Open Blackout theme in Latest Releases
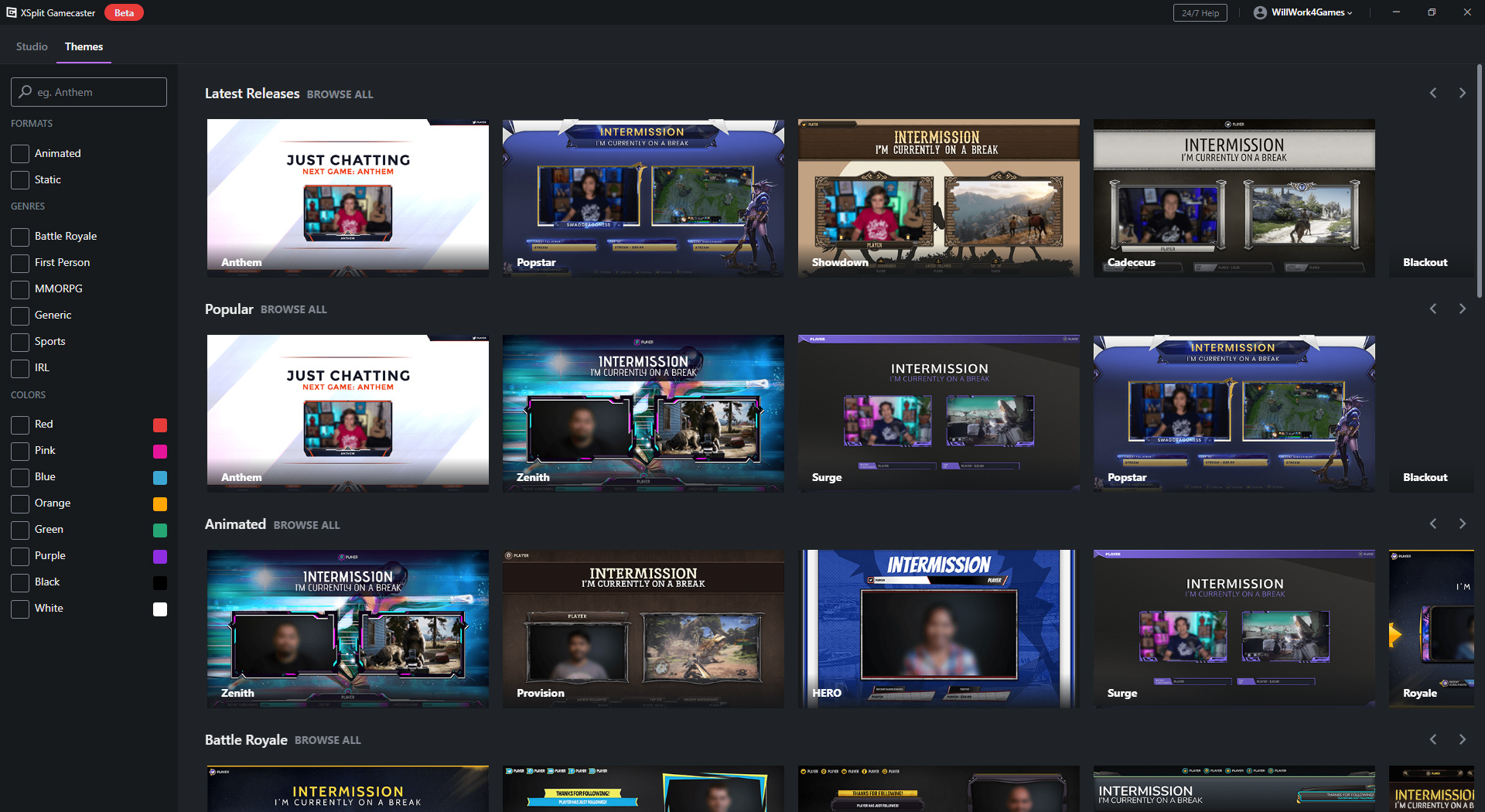1485x812 pixels. click(1432, 198)
